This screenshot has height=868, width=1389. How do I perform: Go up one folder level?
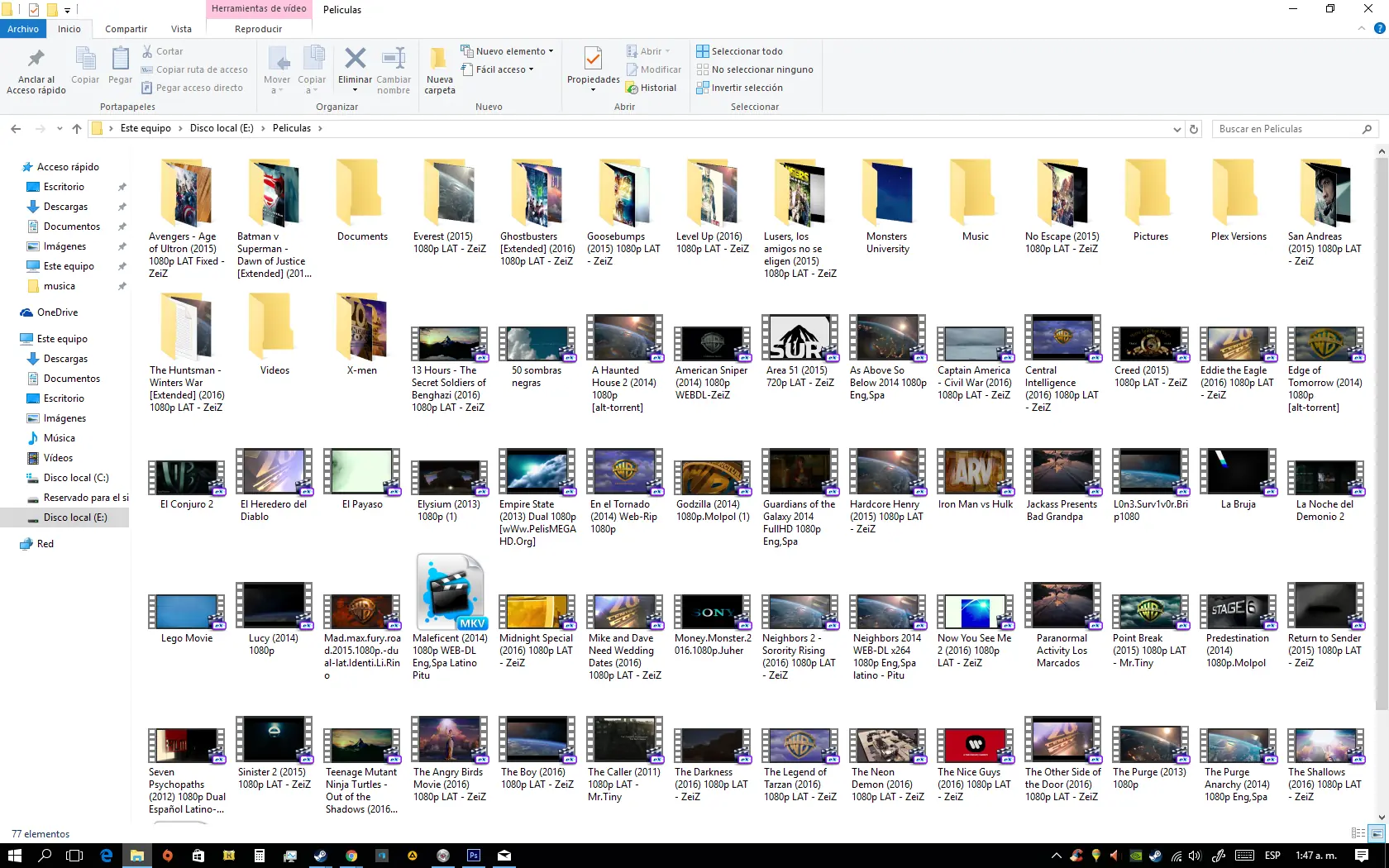click(x=77, y=129)
